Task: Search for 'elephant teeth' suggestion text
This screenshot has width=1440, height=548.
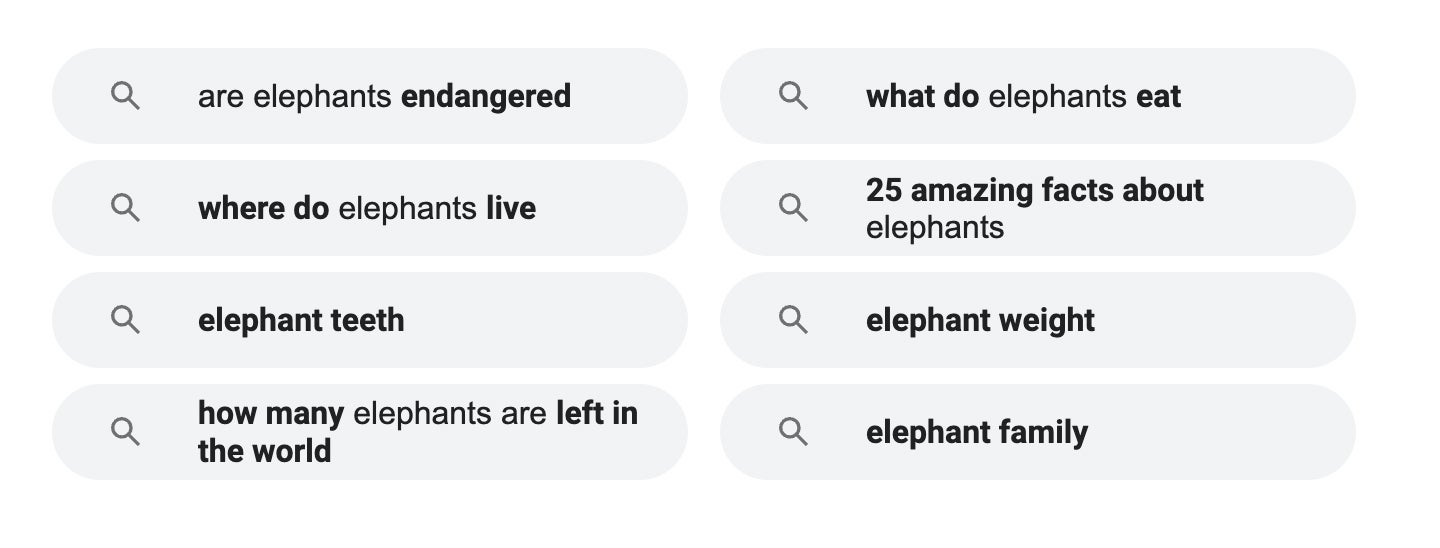Action: [301, 321]
